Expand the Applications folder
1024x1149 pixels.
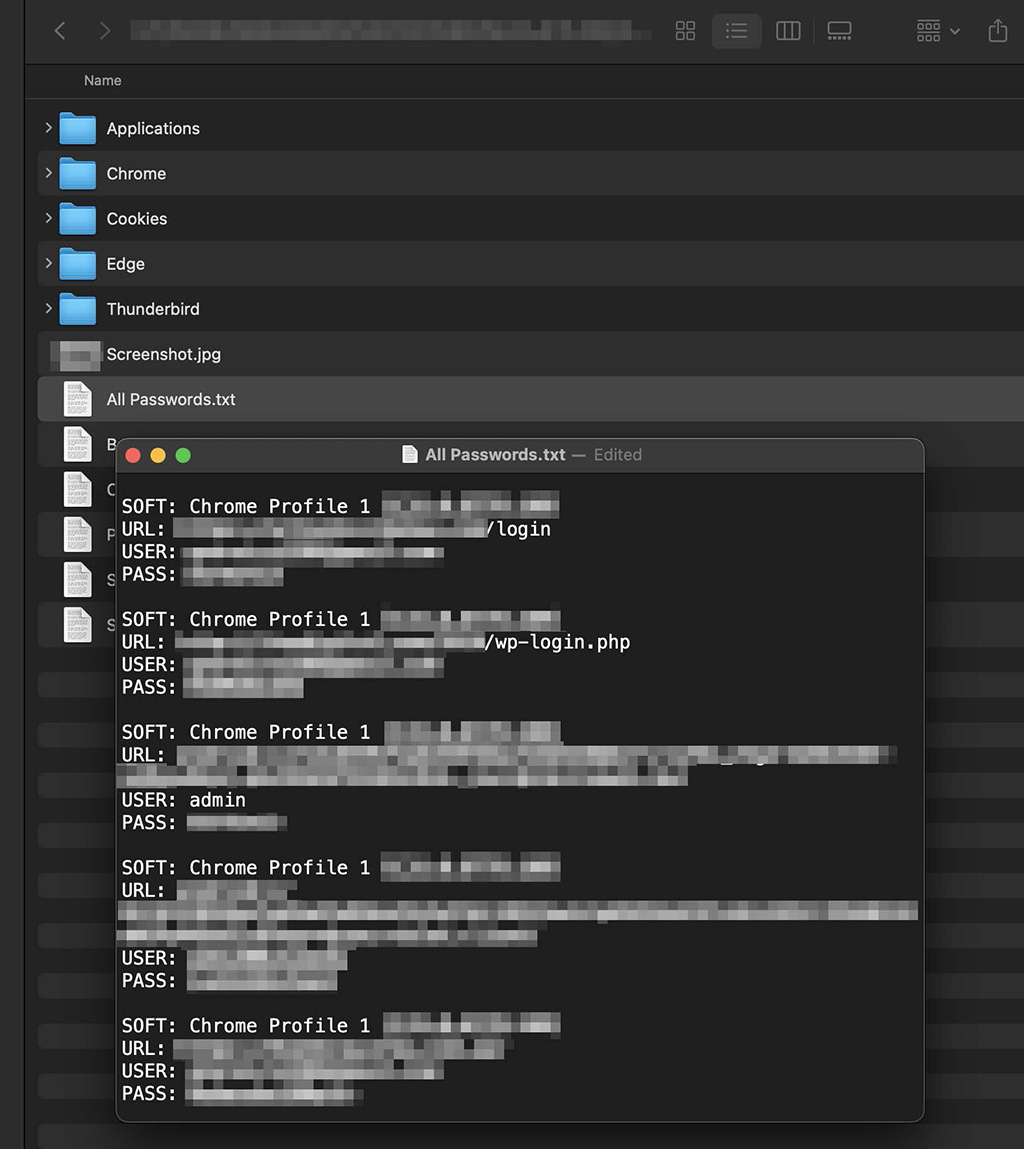48,128
